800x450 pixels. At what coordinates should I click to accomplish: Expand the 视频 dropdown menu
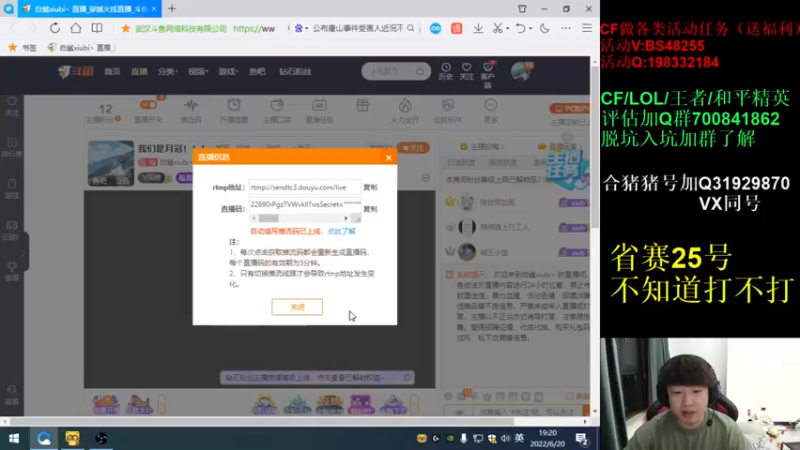click(198, 71)
